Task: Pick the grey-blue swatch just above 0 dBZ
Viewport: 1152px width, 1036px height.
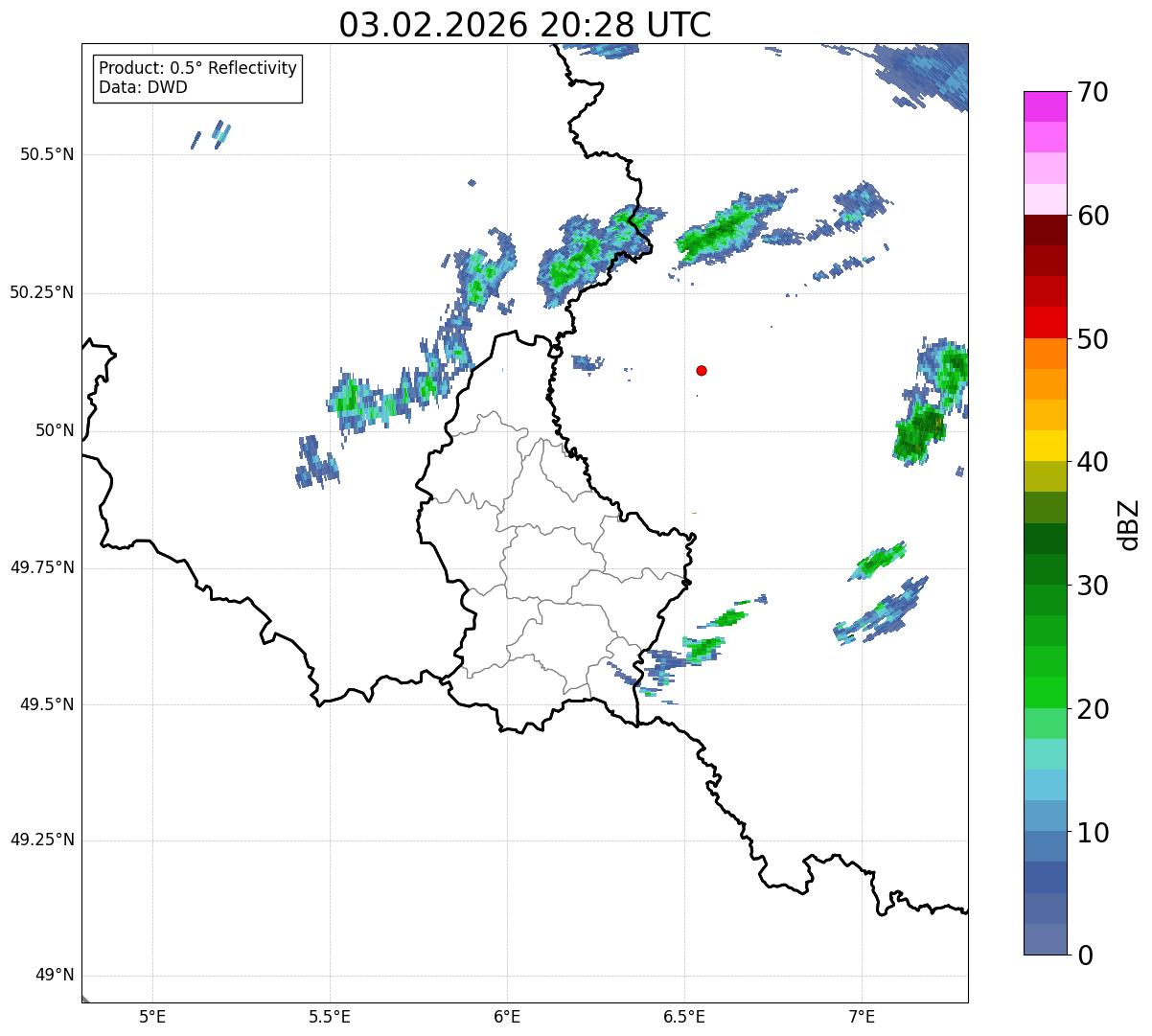Action: (x=1045, y=939)
